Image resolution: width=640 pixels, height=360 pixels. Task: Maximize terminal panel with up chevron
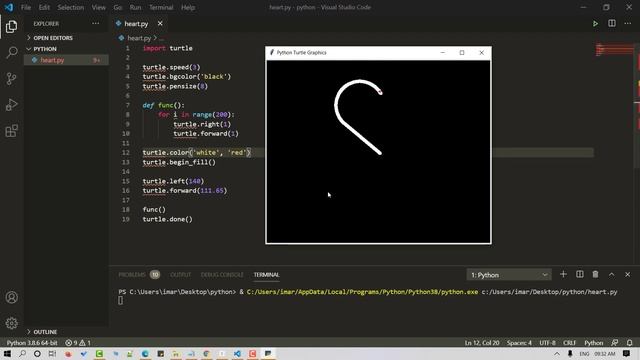pos(611,274)
